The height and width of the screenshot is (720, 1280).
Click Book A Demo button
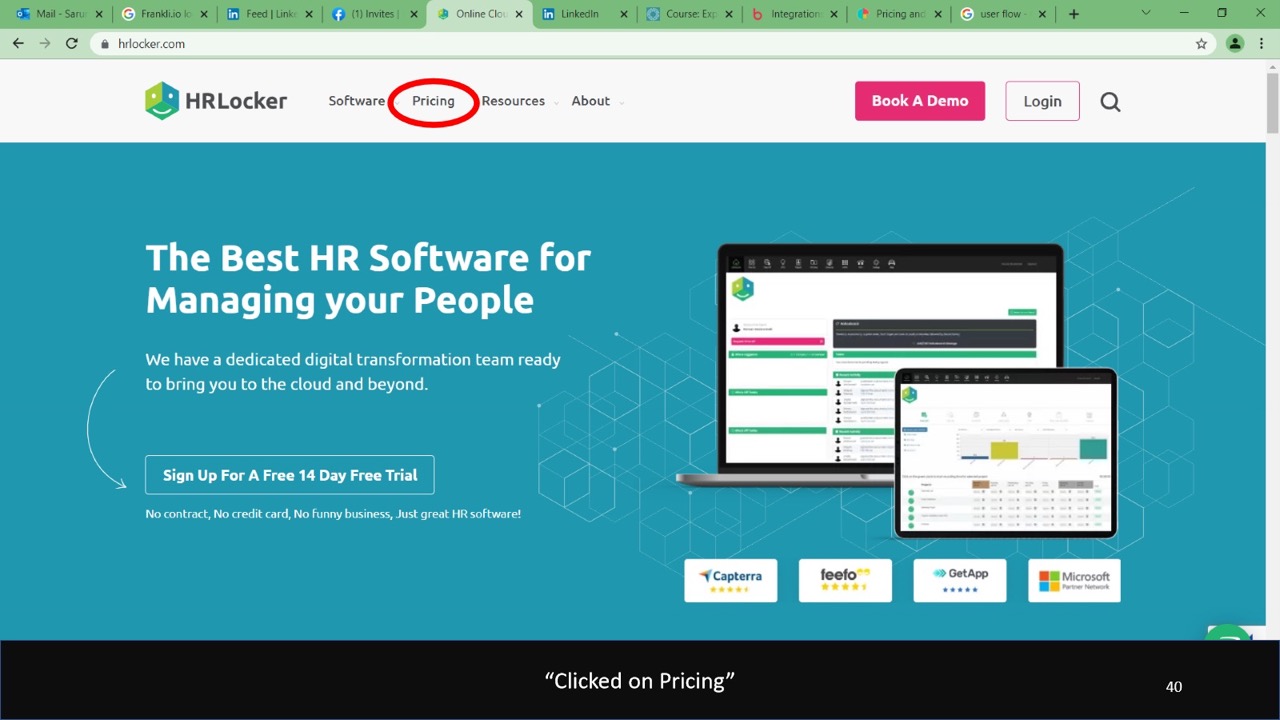click(x=920, y=101)
